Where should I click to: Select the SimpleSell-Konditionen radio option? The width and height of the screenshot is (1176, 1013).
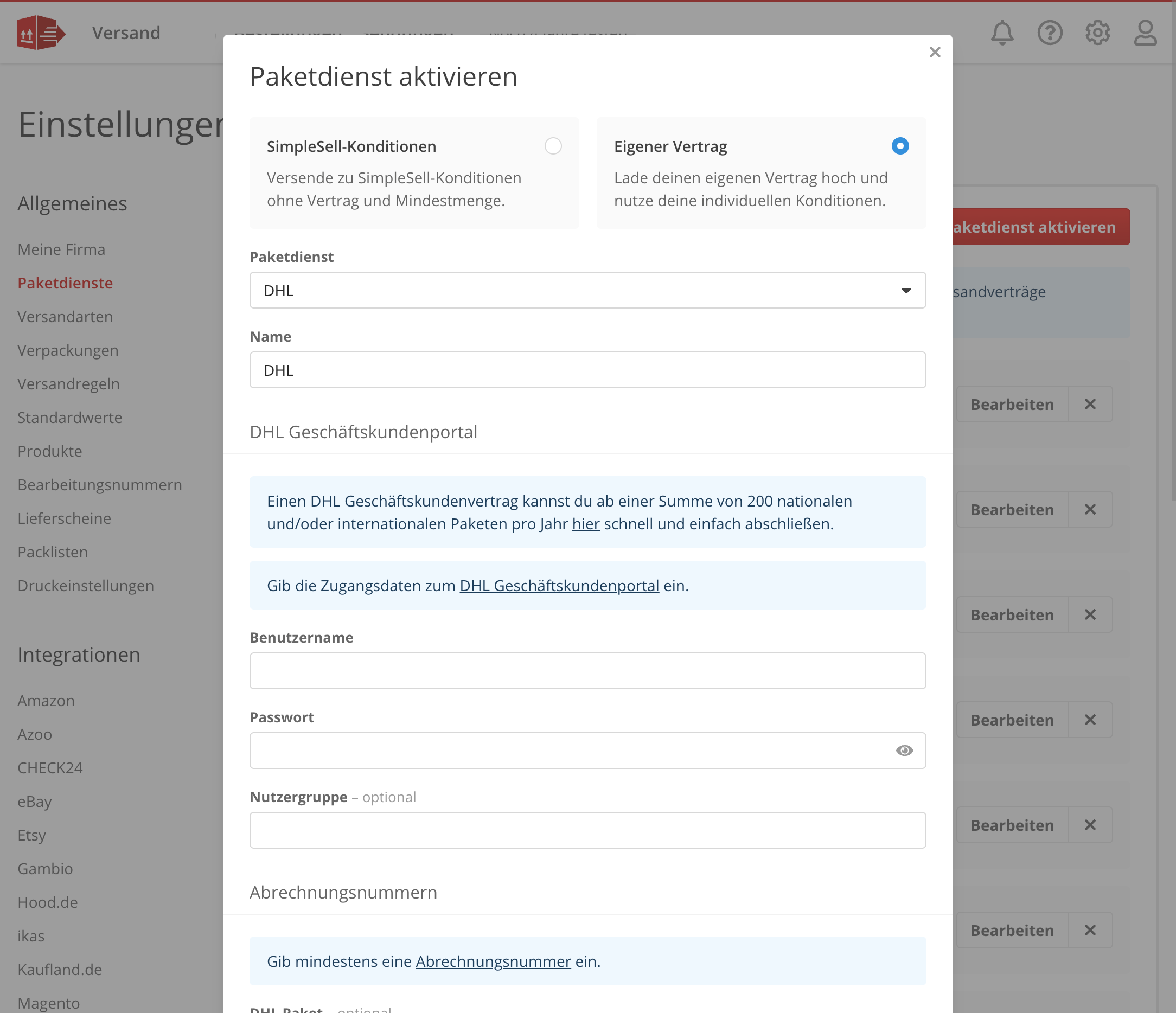(553, 146)
